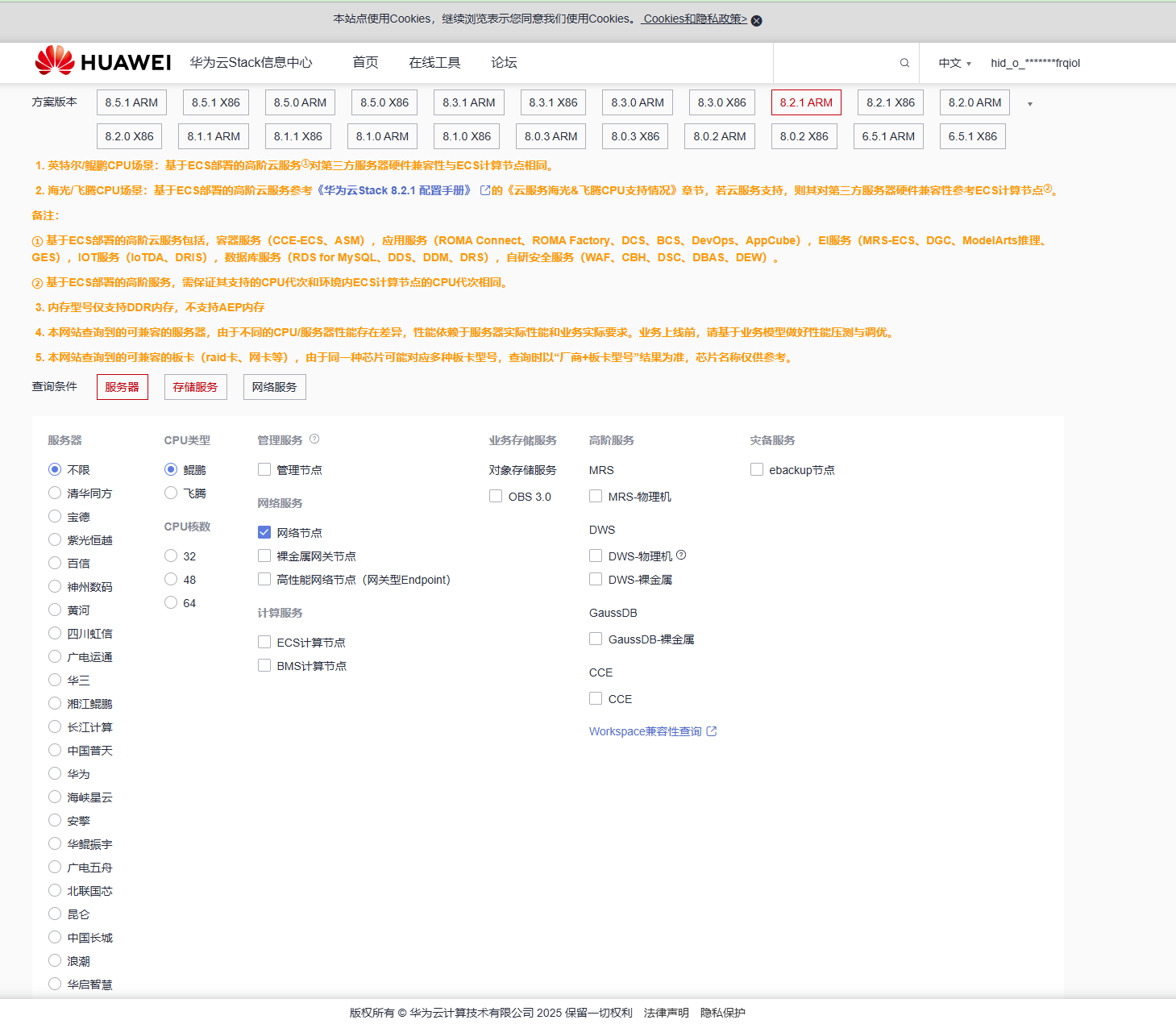Open 论坛 in the navigation
Screen dimensions: 1176x1024
coord(504,62)
